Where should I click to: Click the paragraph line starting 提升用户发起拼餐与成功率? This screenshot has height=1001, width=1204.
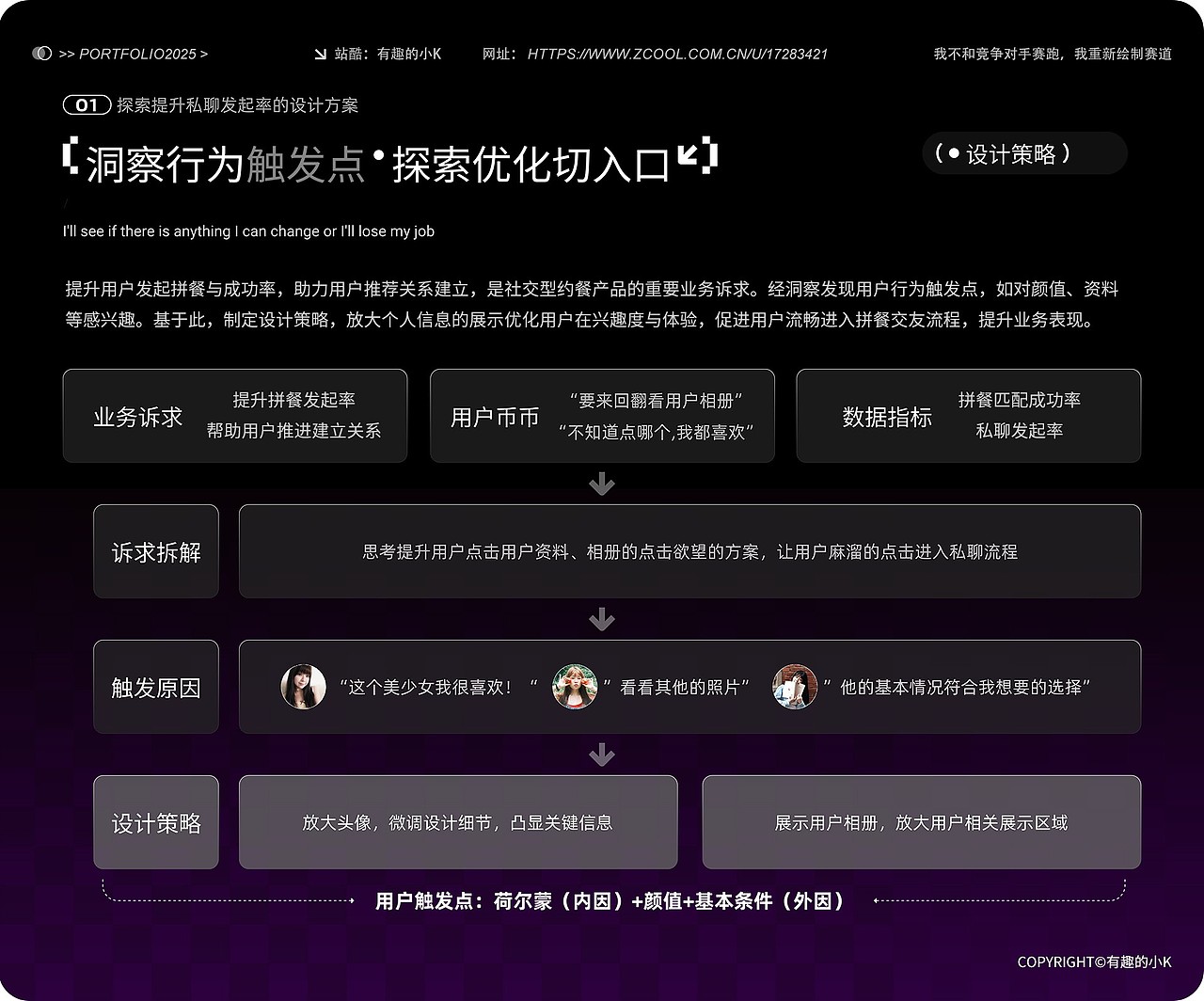point(592,289)
